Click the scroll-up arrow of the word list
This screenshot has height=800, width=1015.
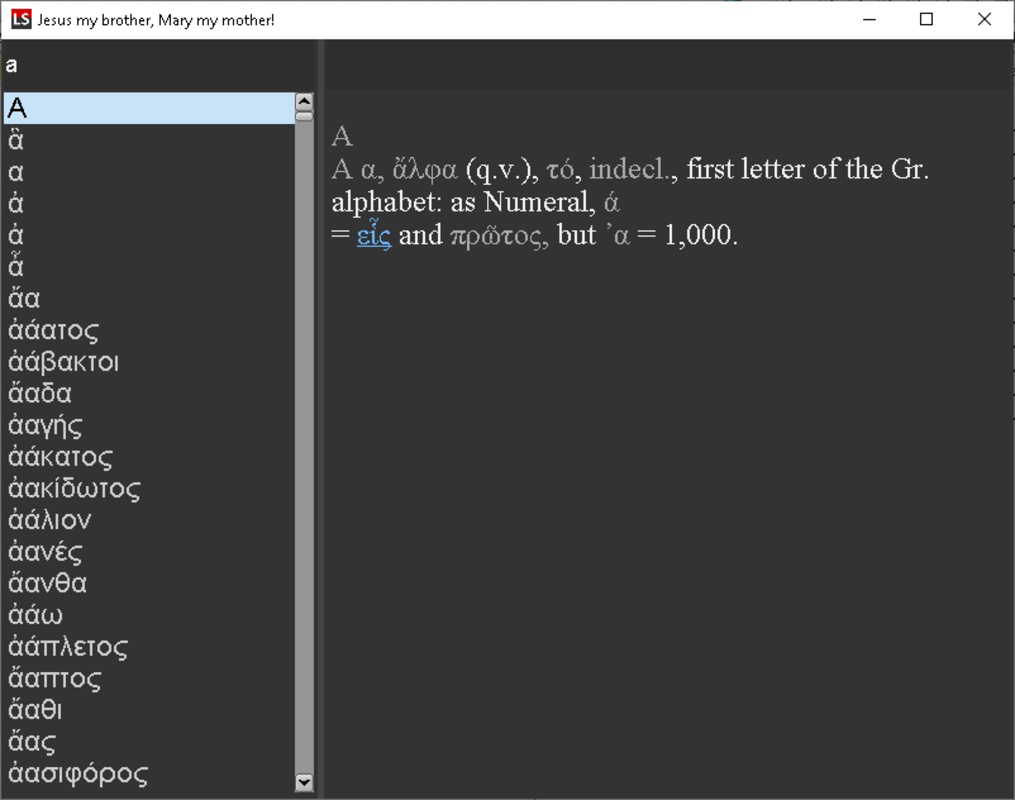(304, 102)
